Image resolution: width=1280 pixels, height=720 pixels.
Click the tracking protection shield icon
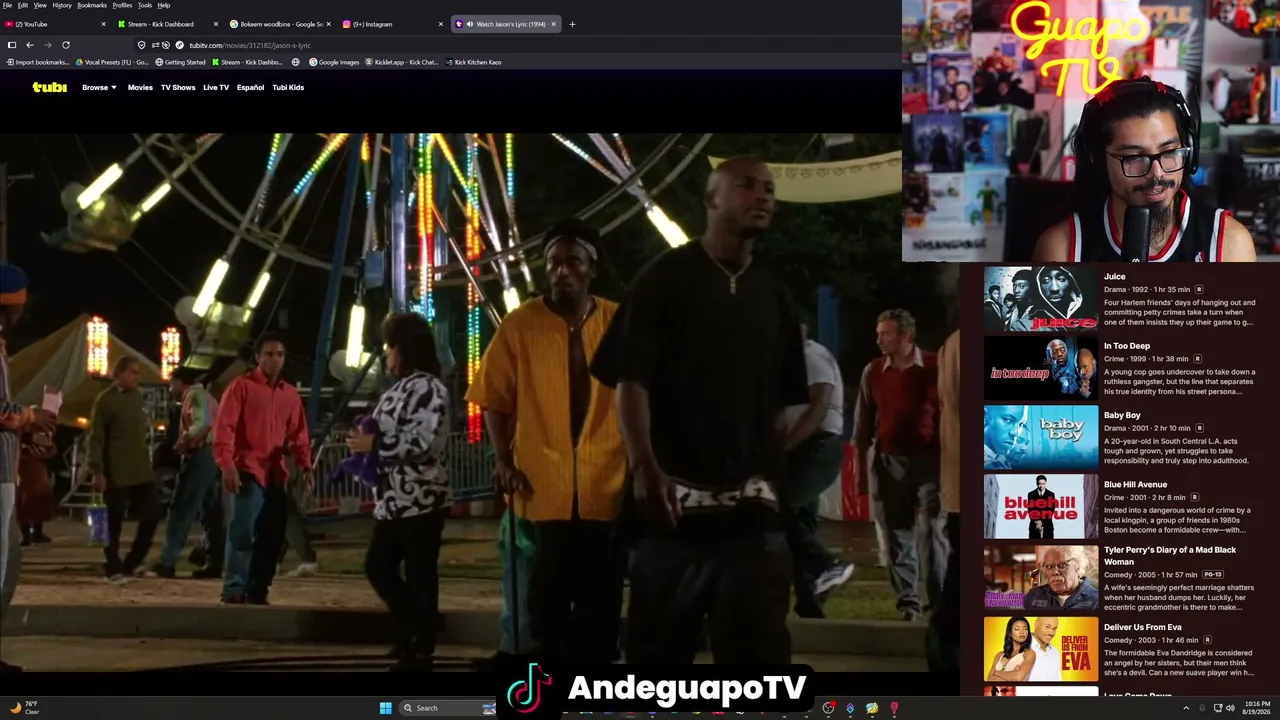[142, 45]
